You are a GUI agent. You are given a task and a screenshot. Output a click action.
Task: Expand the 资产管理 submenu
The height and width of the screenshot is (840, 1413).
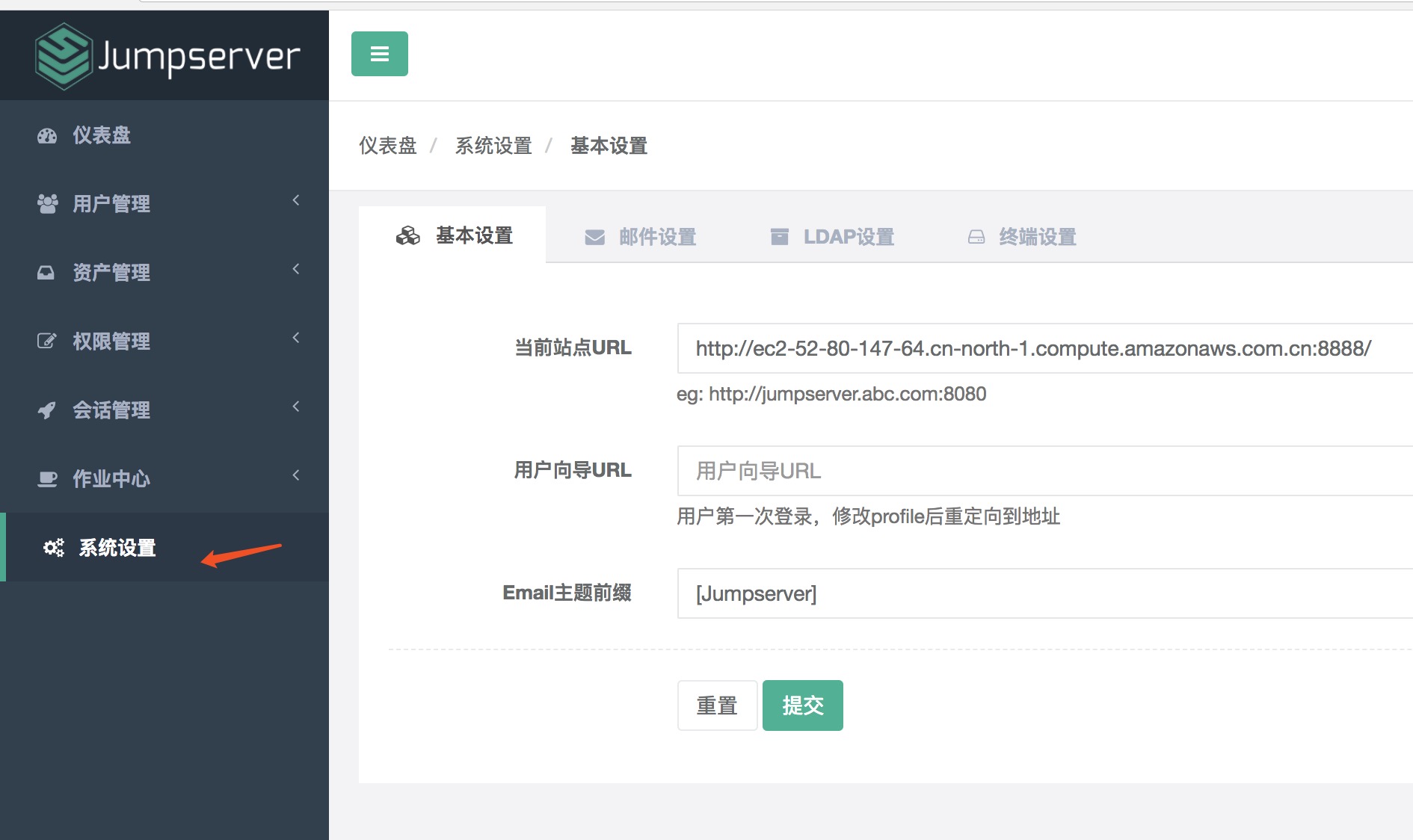[x=295, y=269]
